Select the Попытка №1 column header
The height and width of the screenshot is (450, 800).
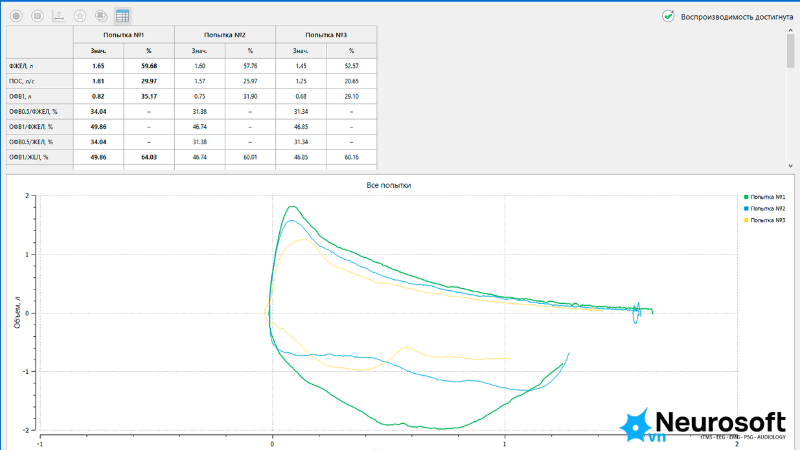coord(123,35)
